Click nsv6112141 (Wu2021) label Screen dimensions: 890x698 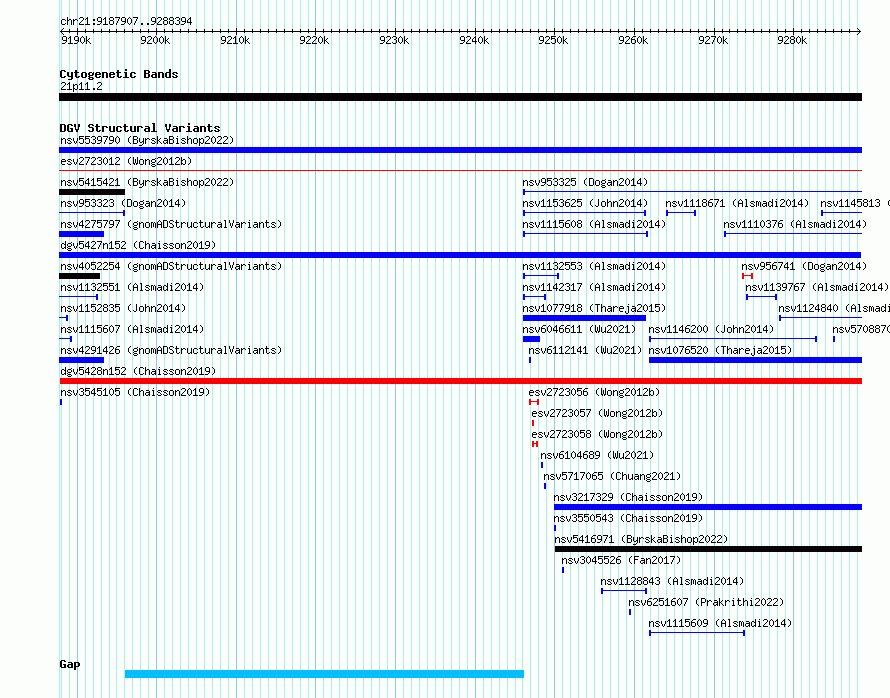(585, 350)
